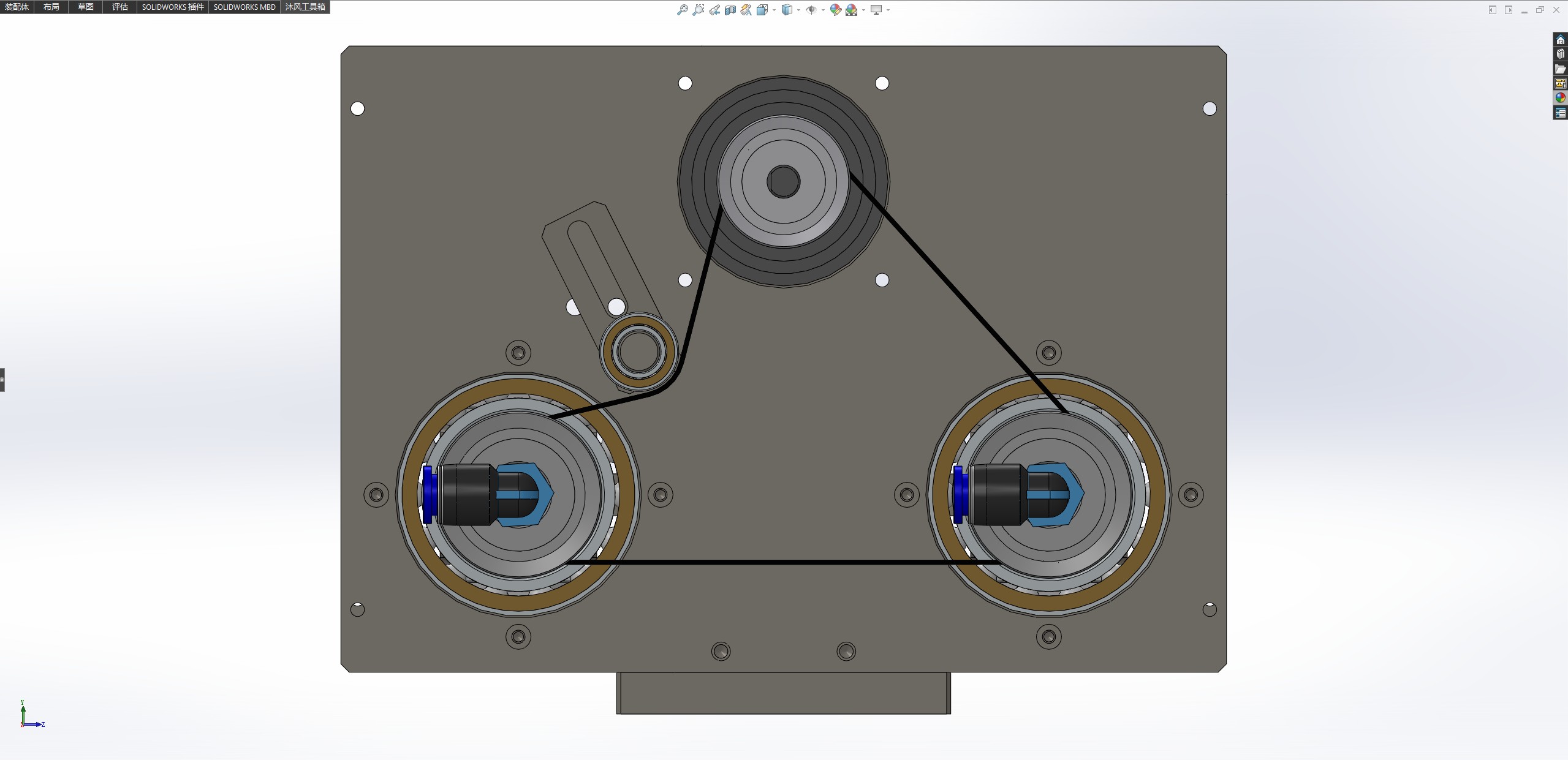Click the Zoom to Fit icon

click(x=682, y=10)
